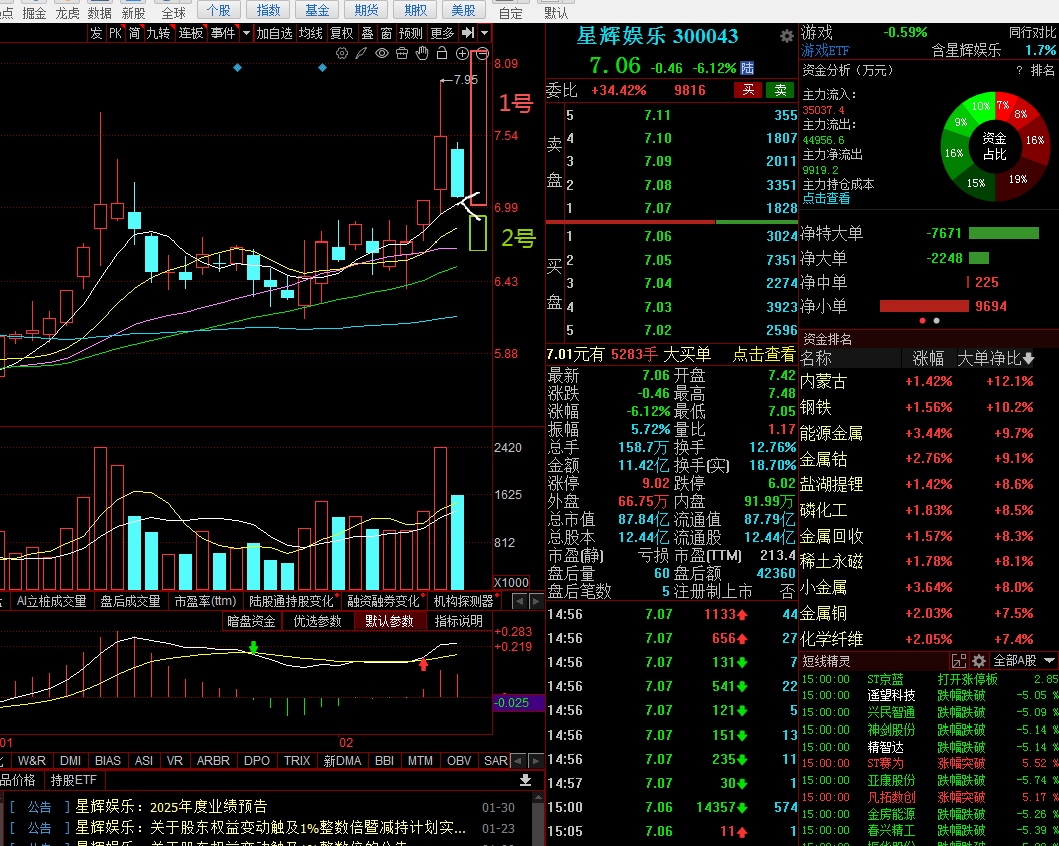Select the 默认参数 option
Screen dimensions: 1059x846
(x=389, y=621)
